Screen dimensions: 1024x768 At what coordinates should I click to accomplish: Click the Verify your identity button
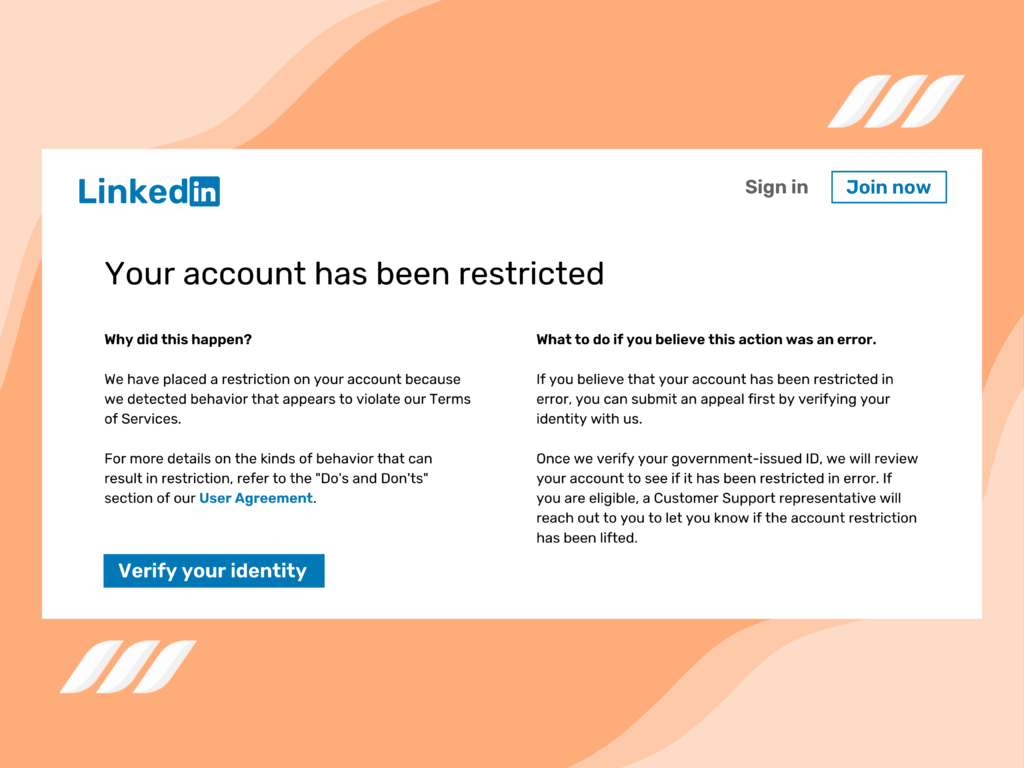tap(213, 570)
